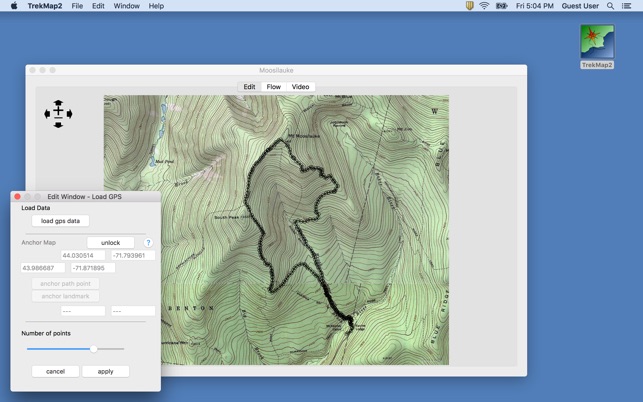643x402 pixels.
Task: Expand the Guest User account menu
Action: click(580, 6)
